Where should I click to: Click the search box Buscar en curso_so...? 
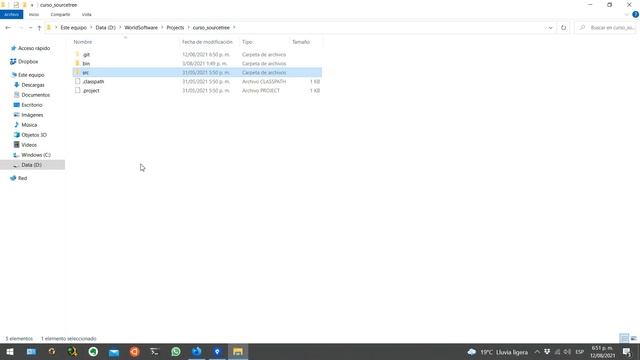606,28
